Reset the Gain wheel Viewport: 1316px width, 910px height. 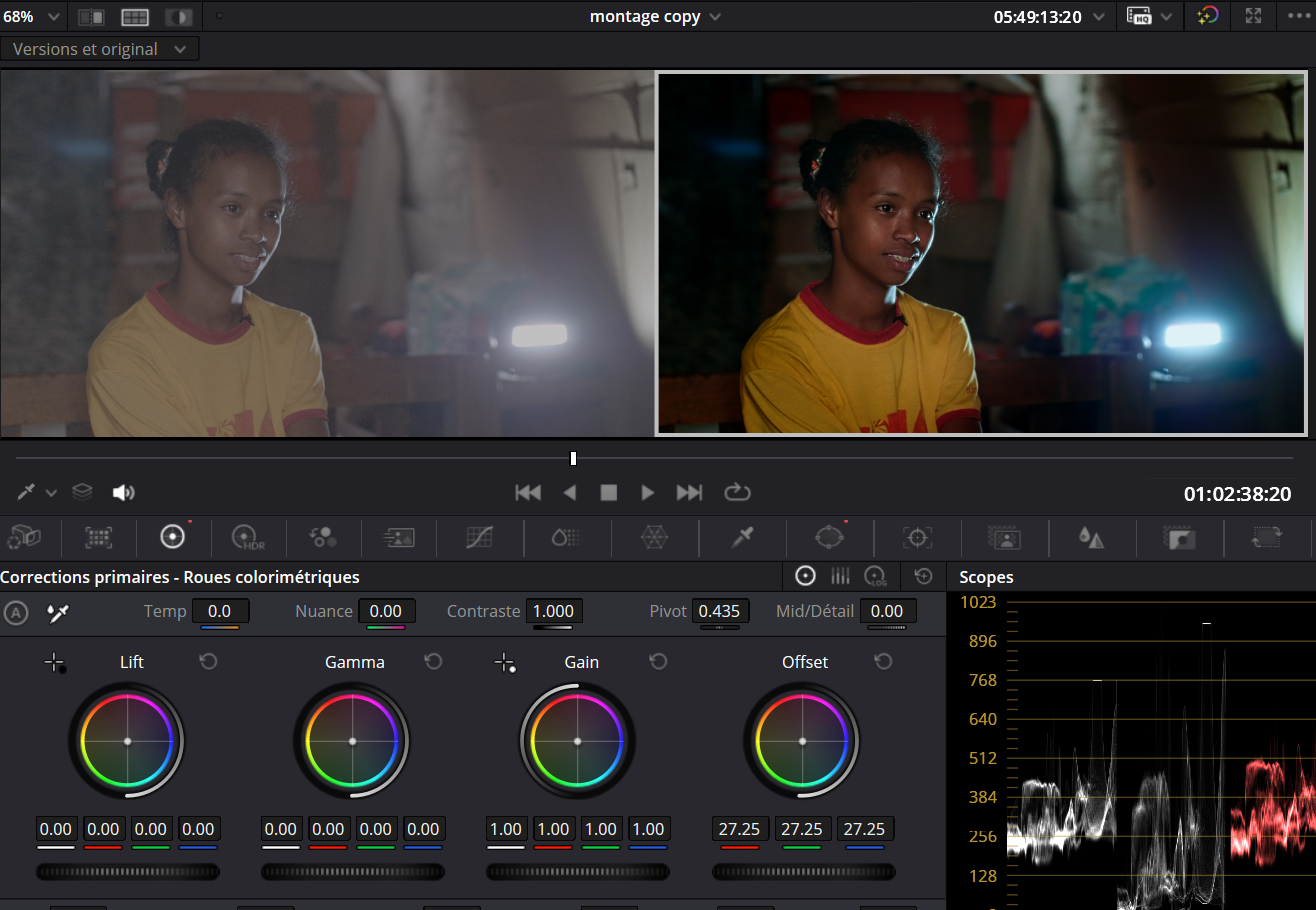(x=658, y=662)
